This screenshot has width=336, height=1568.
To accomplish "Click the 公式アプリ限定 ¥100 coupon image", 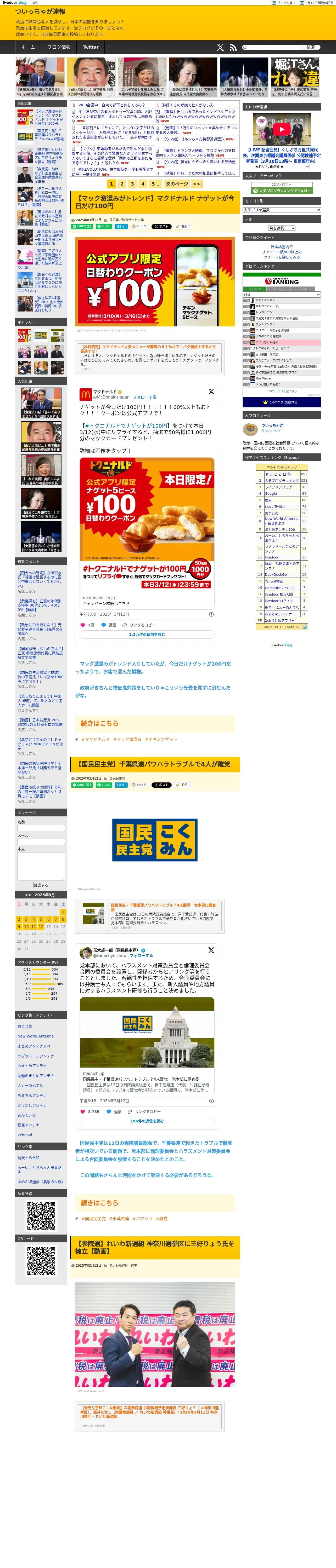I will pyautogui.click(x=155, y=281).
